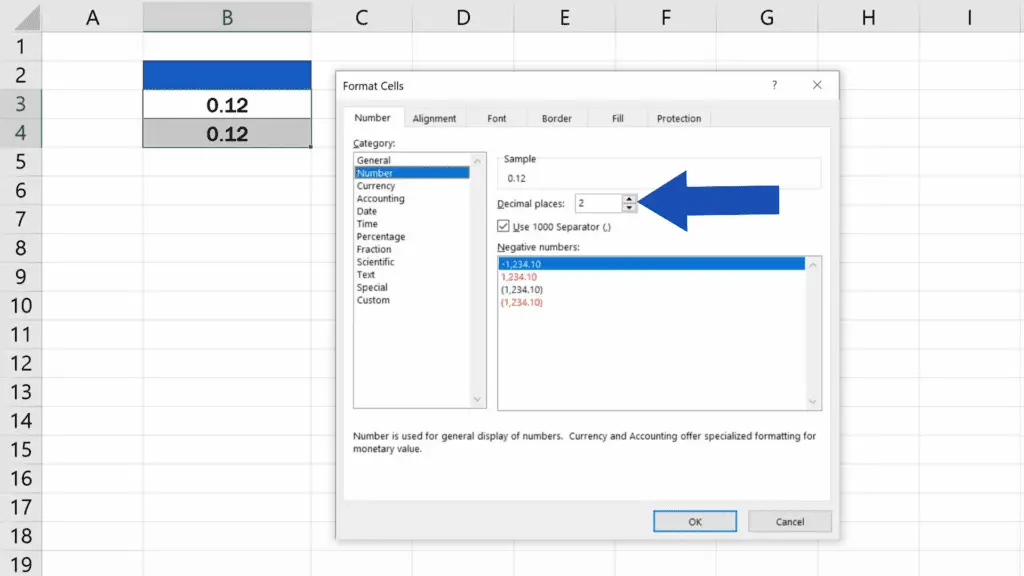Confirm with the OK button

[695, 521]
